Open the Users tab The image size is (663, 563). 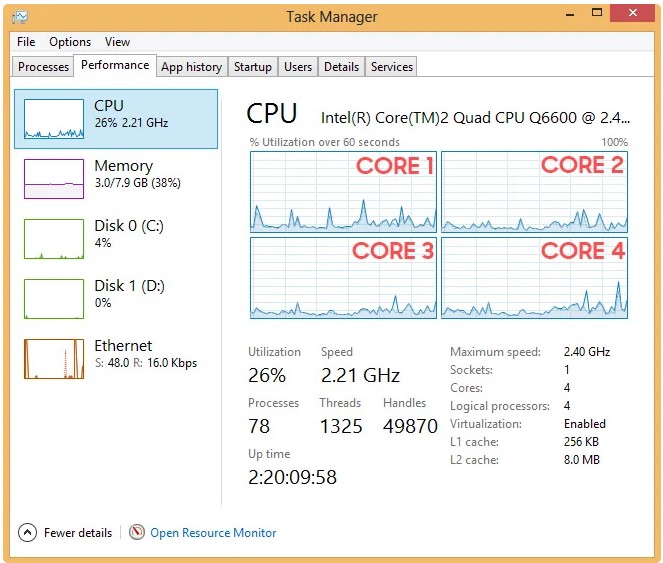[x=298, y=67]
